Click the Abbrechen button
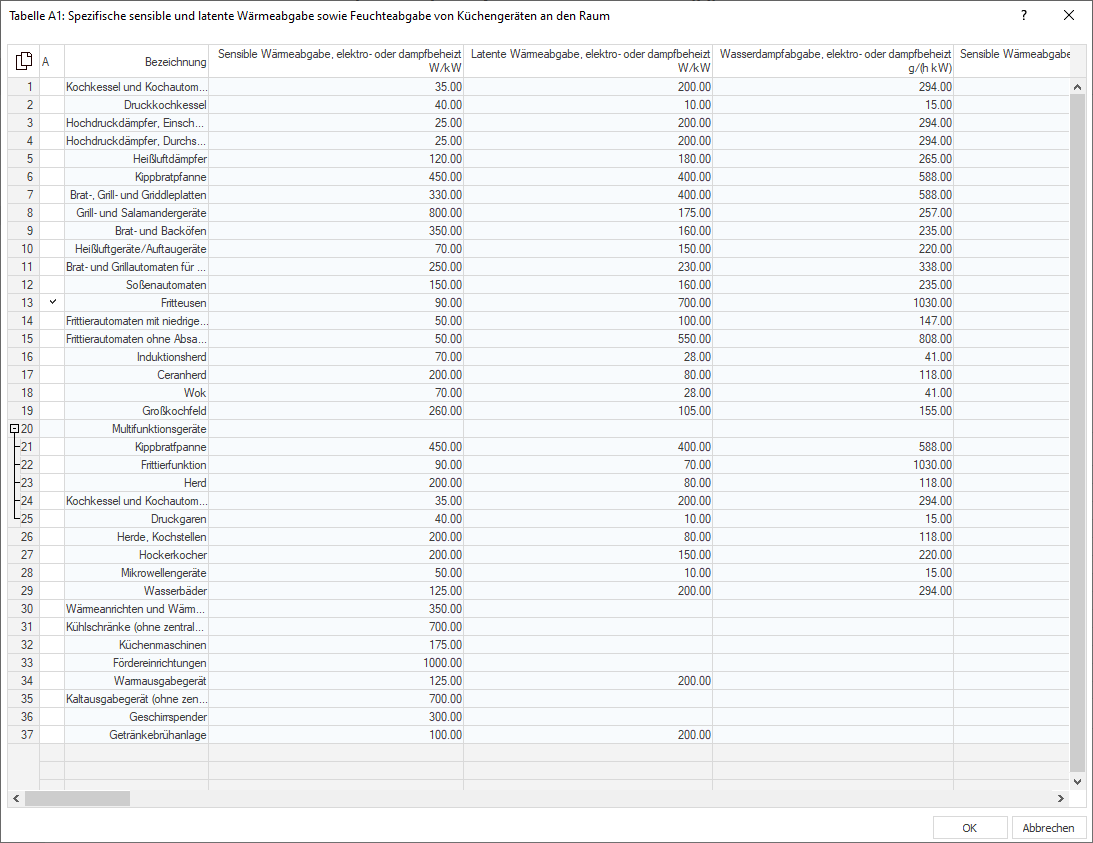Screen dimensions: 1093x843 [1048, 828]
